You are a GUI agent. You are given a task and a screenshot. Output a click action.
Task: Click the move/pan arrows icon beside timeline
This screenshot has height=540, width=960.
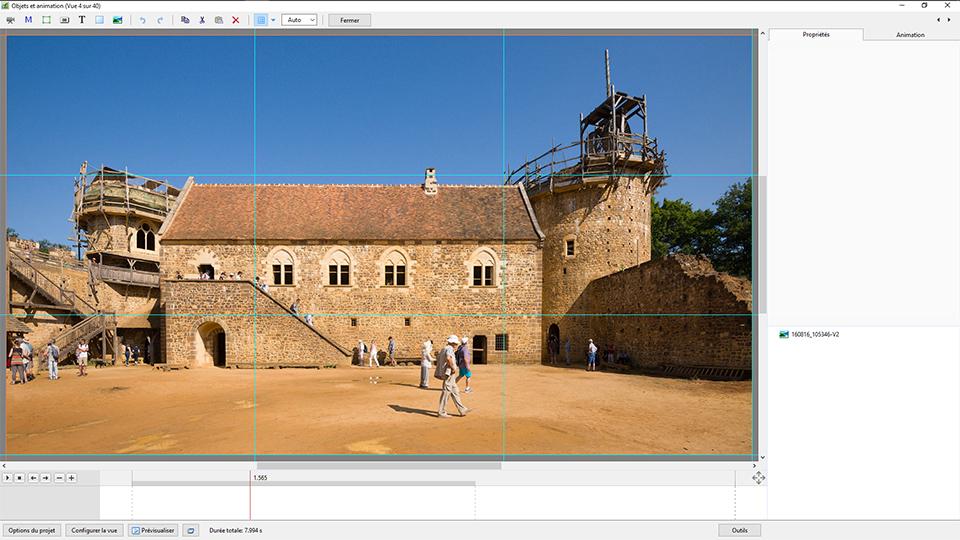pos(759,478)
